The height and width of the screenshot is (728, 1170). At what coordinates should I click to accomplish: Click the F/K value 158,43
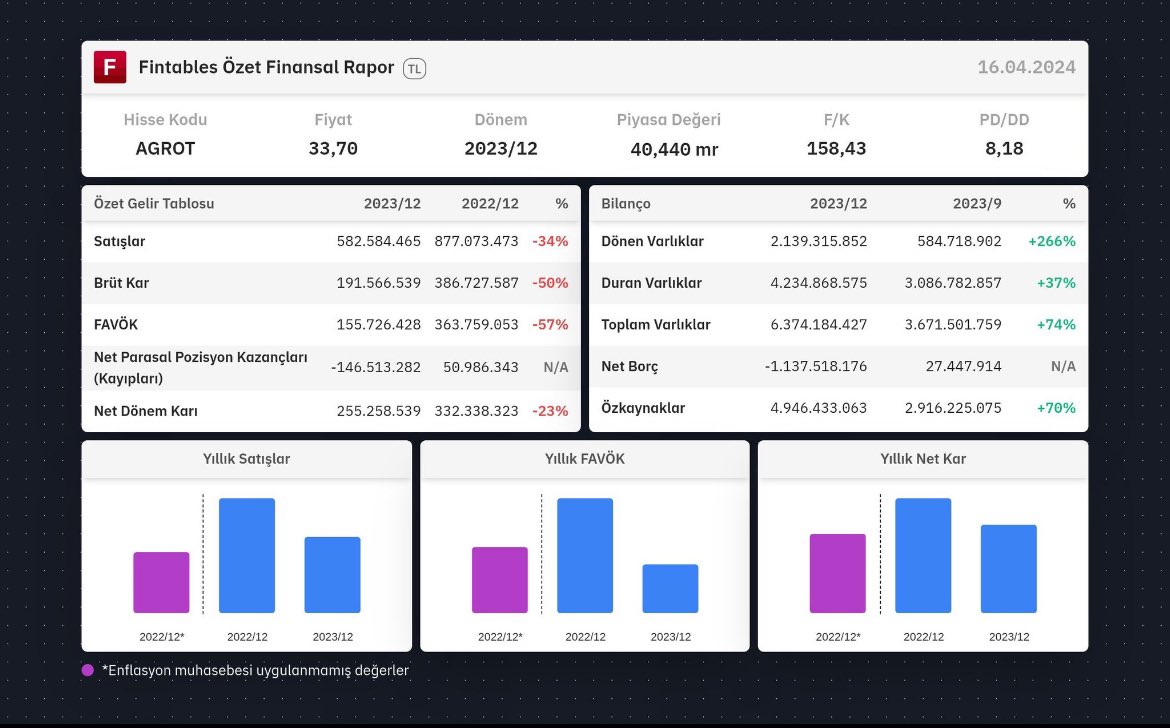[836, 148]
